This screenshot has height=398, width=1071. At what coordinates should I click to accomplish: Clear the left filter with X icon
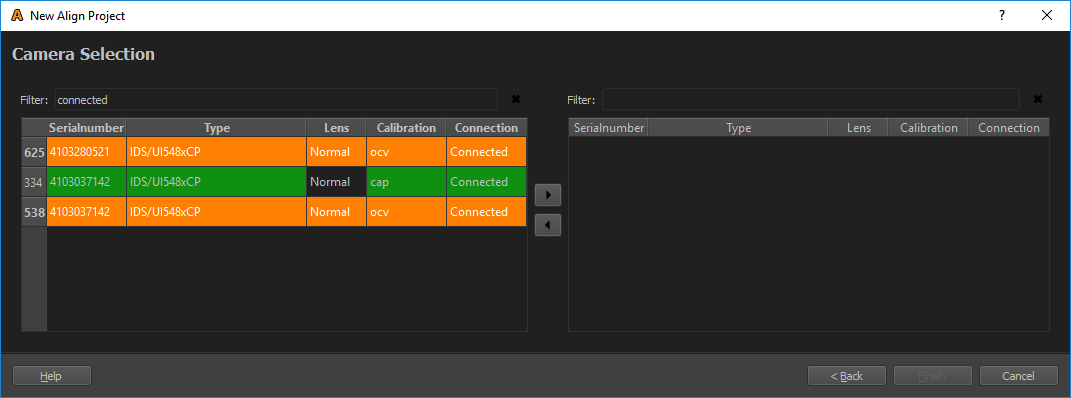point(516,99)
